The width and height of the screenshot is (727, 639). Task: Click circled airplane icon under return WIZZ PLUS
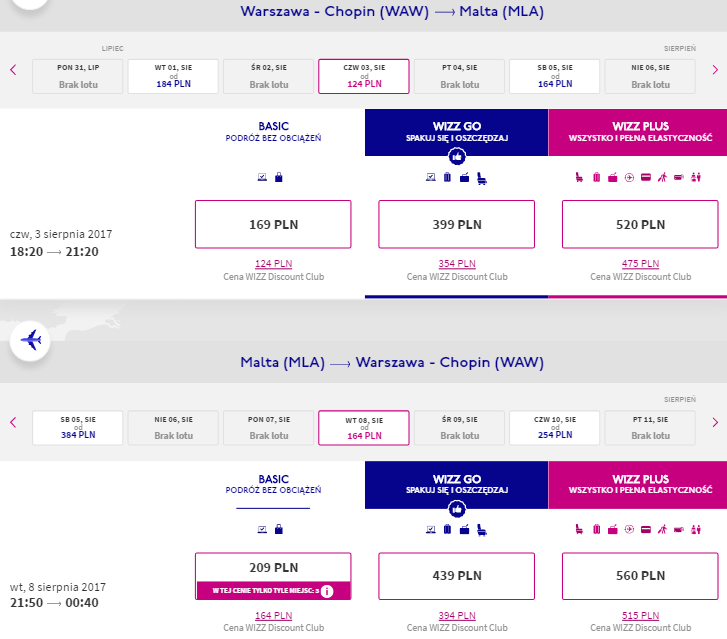pyautogui.click(x=629, y=529)
